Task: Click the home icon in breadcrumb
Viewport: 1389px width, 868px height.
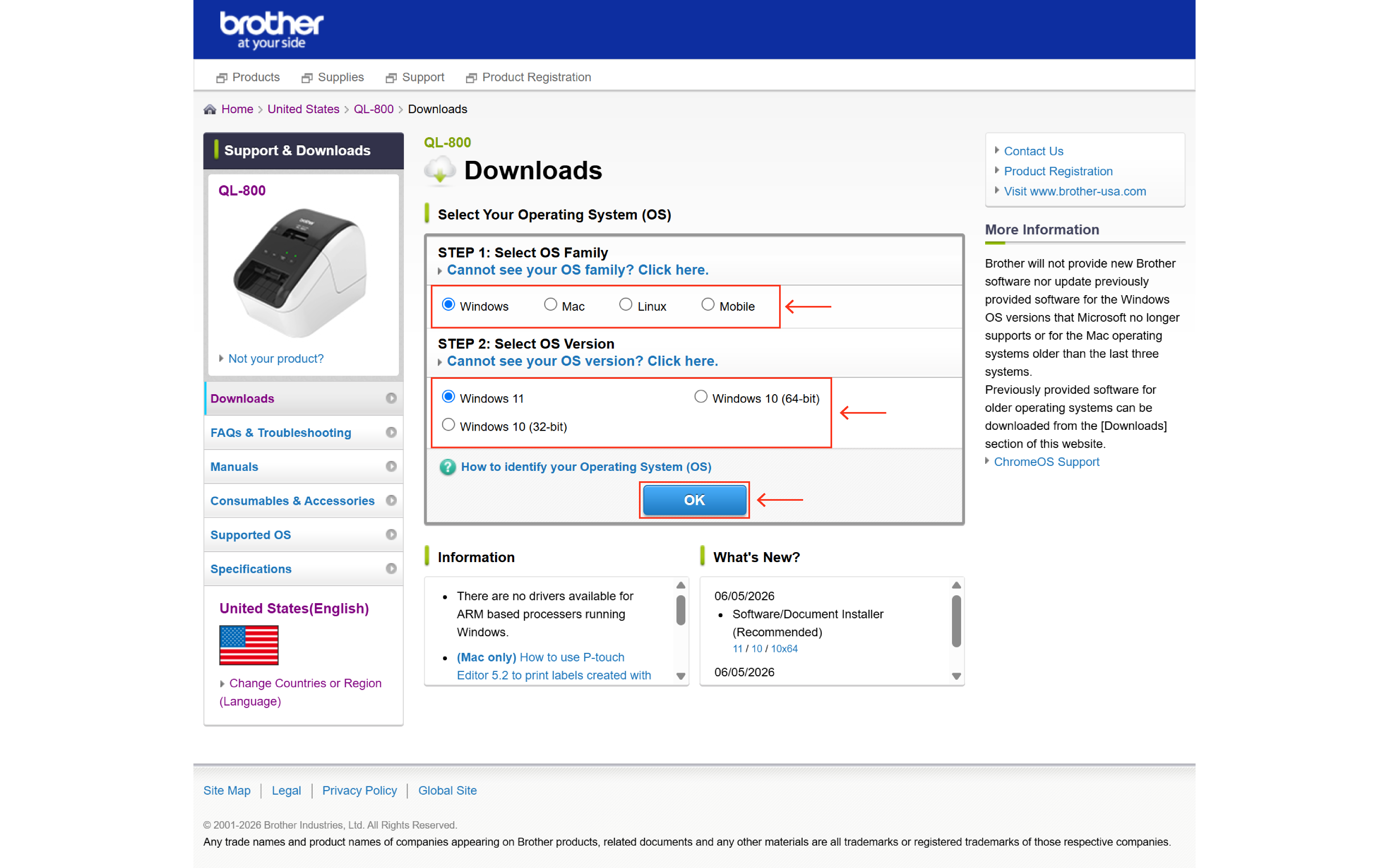Action: (209, 109)
